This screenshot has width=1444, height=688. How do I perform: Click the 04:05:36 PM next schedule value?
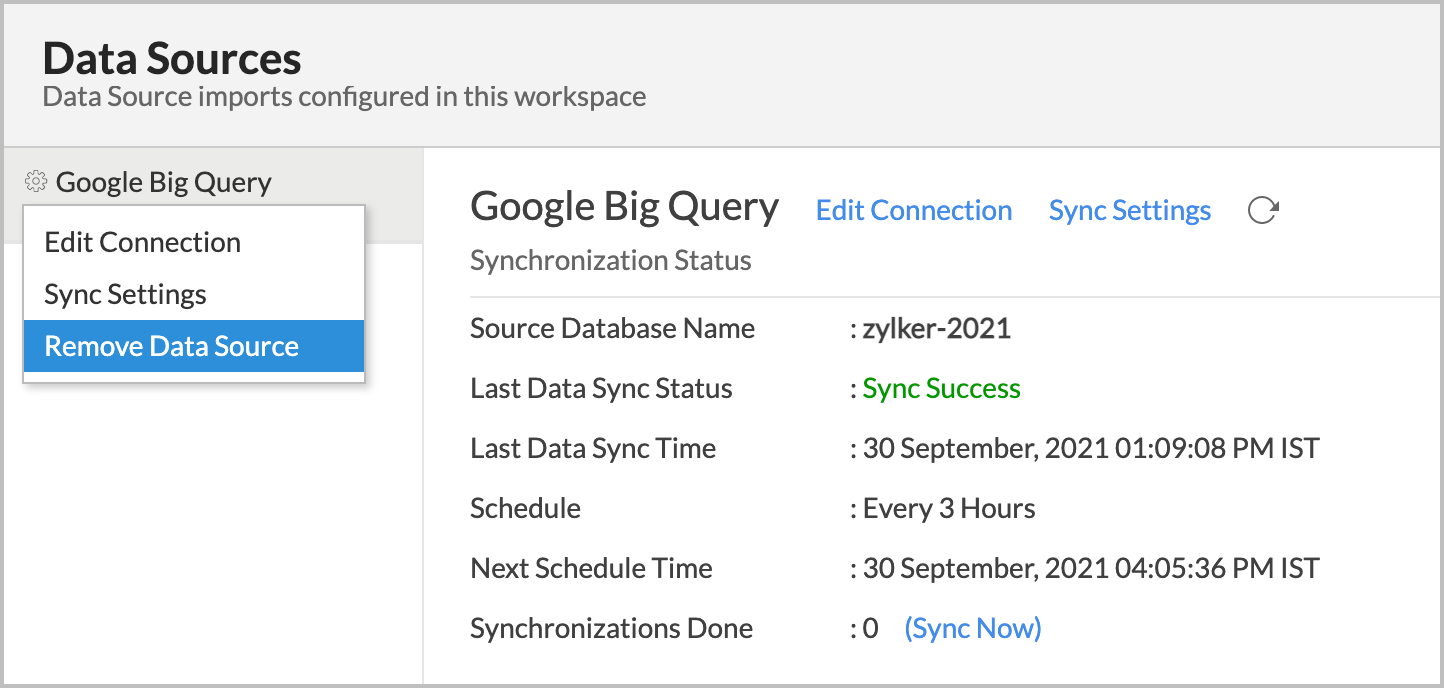pos(1091,568)
